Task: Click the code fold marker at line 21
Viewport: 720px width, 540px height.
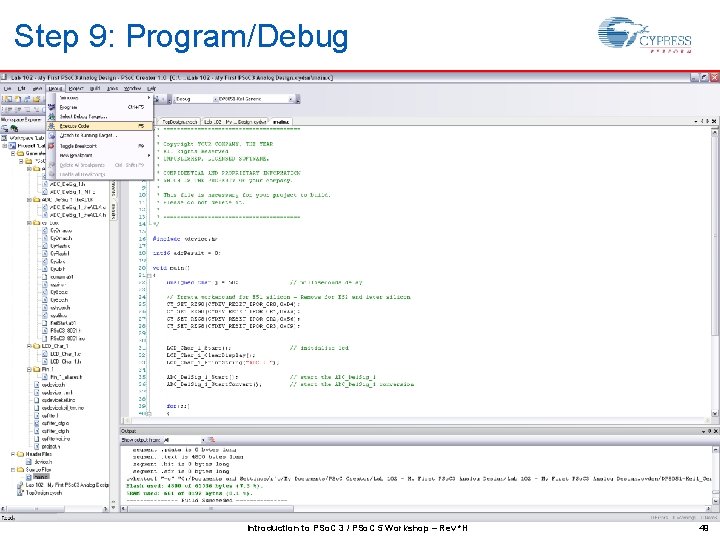Action: coord(149,275)
